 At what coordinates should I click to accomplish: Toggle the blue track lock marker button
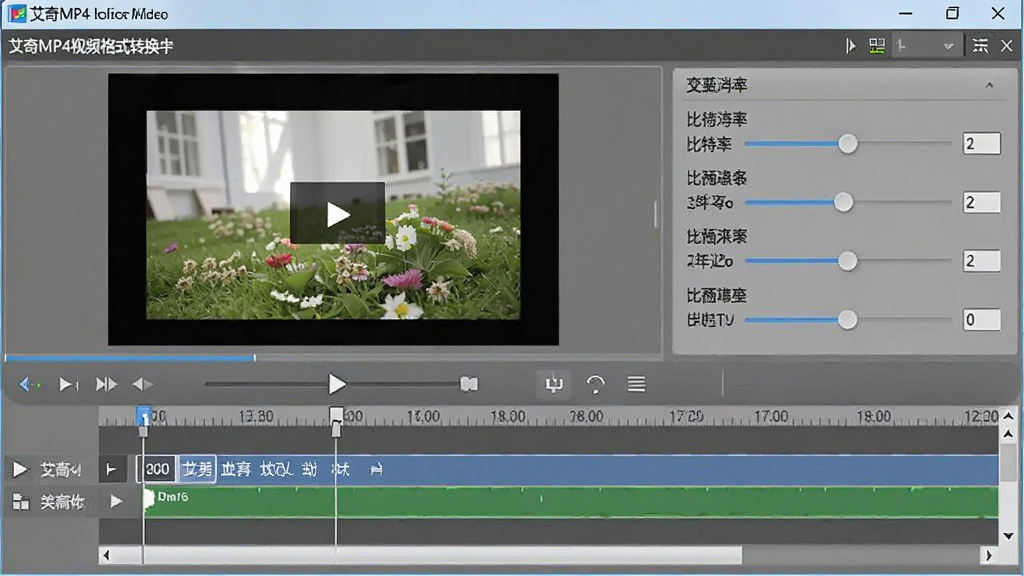112,469
